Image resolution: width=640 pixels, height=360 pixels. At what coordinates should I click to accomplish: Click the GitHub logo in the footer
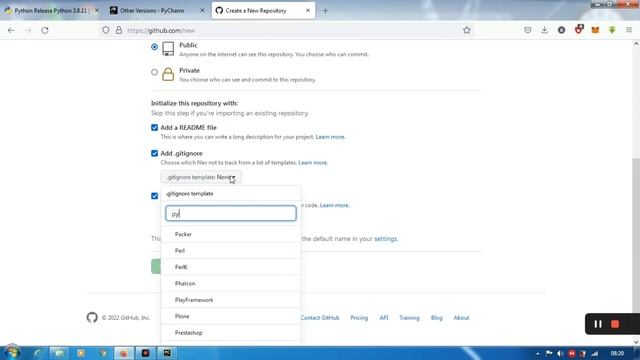(92, 317)
